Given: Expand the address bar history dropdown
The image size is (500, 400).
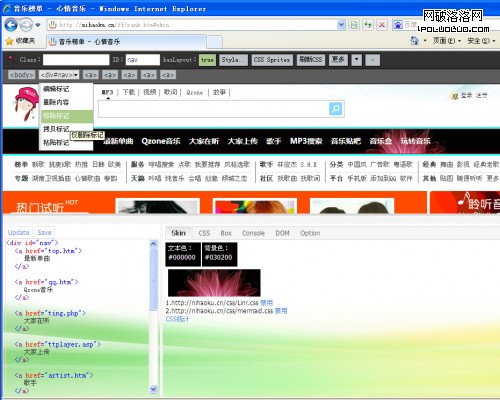Looking at the screenshot, I should click(341, 25).
